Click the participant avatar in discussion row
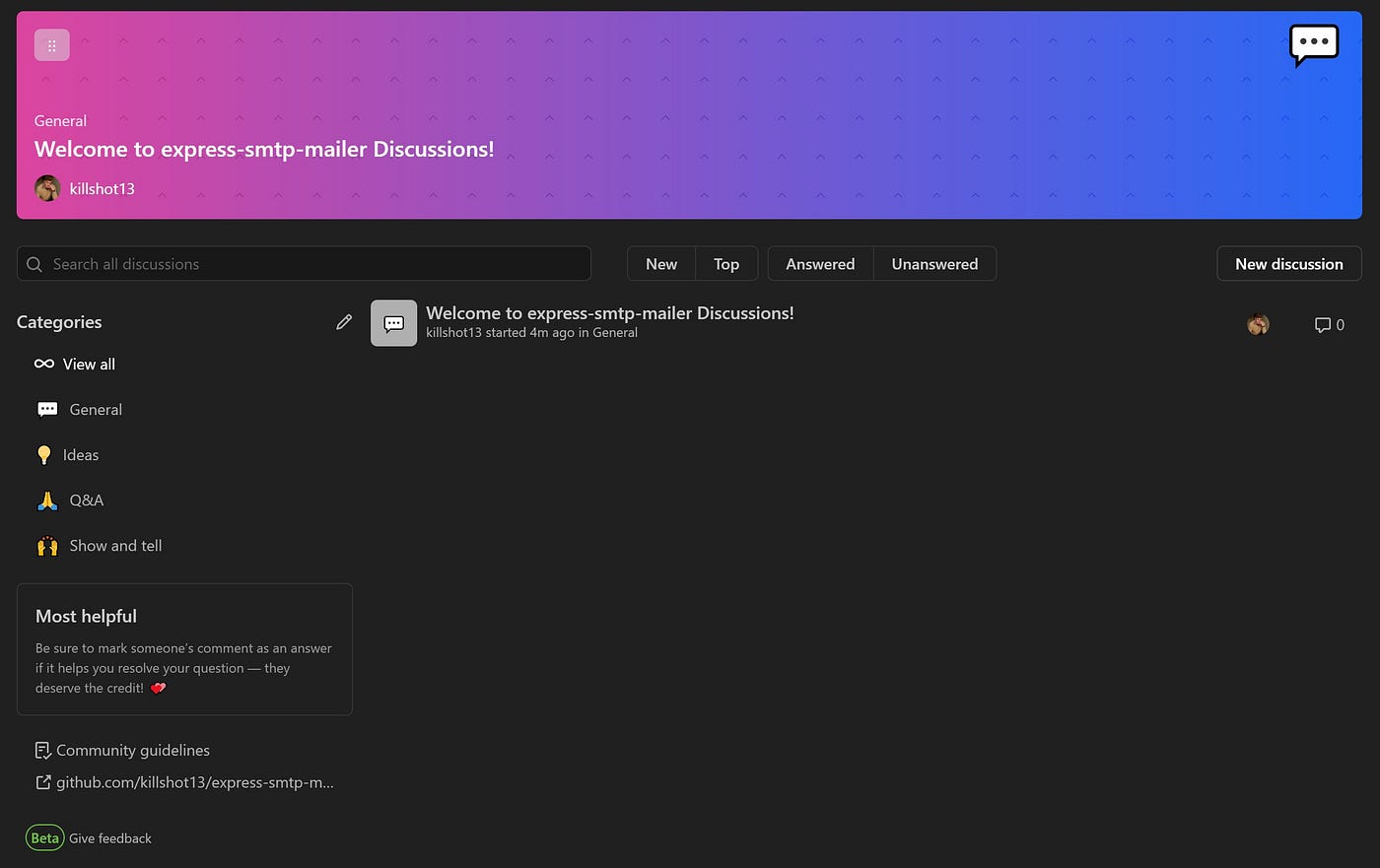Screen dimensions: 1380x868 pyautogui.click(x=1258, y=324)
